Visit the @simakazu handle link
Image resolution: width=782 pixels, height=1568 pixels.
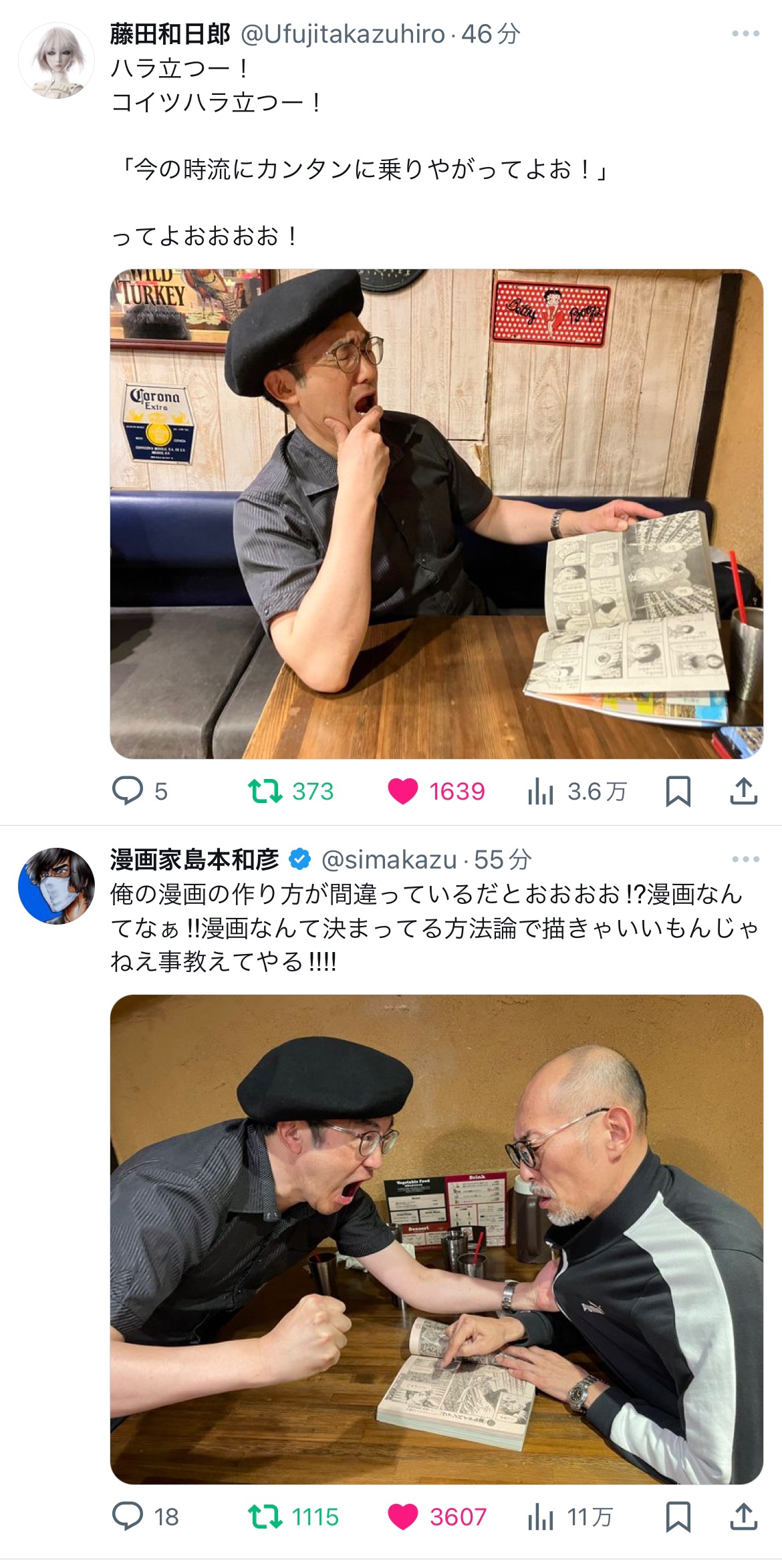pos(389,860)
